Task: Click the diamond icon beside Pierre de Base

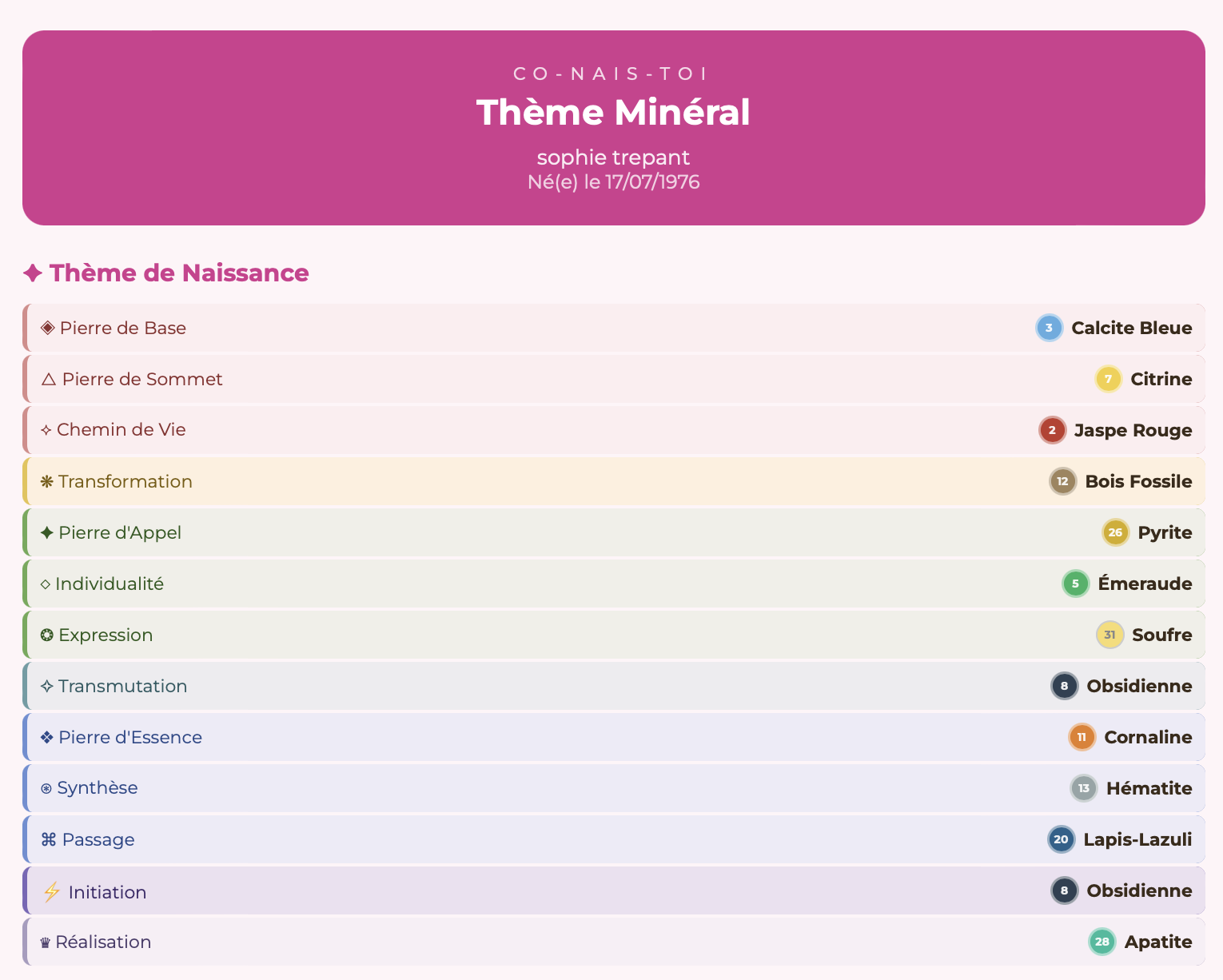Action: click(48, 328)
